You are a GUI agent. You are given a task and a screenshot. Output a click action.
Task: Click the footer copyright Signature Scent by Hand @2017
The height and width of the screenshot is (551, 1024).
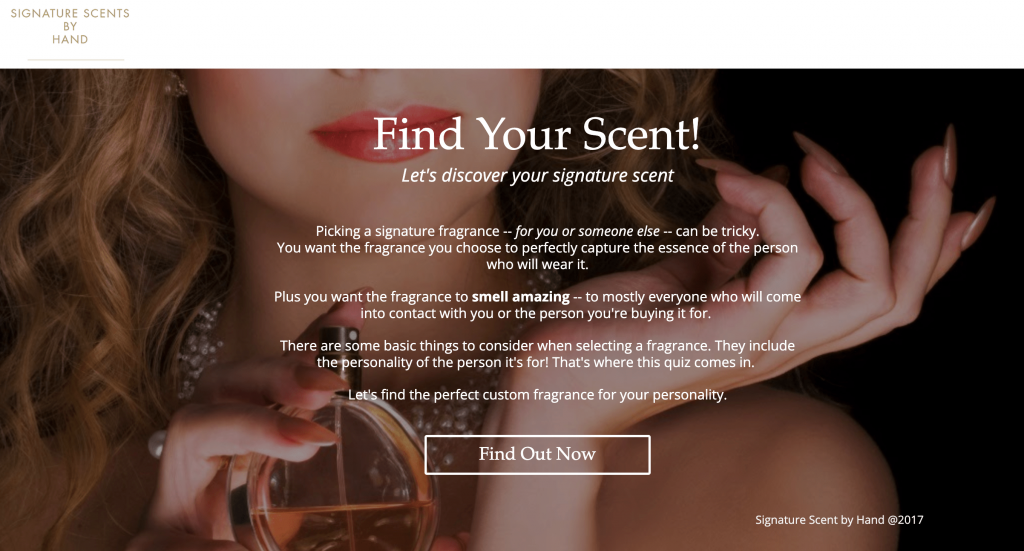point(839,520)
